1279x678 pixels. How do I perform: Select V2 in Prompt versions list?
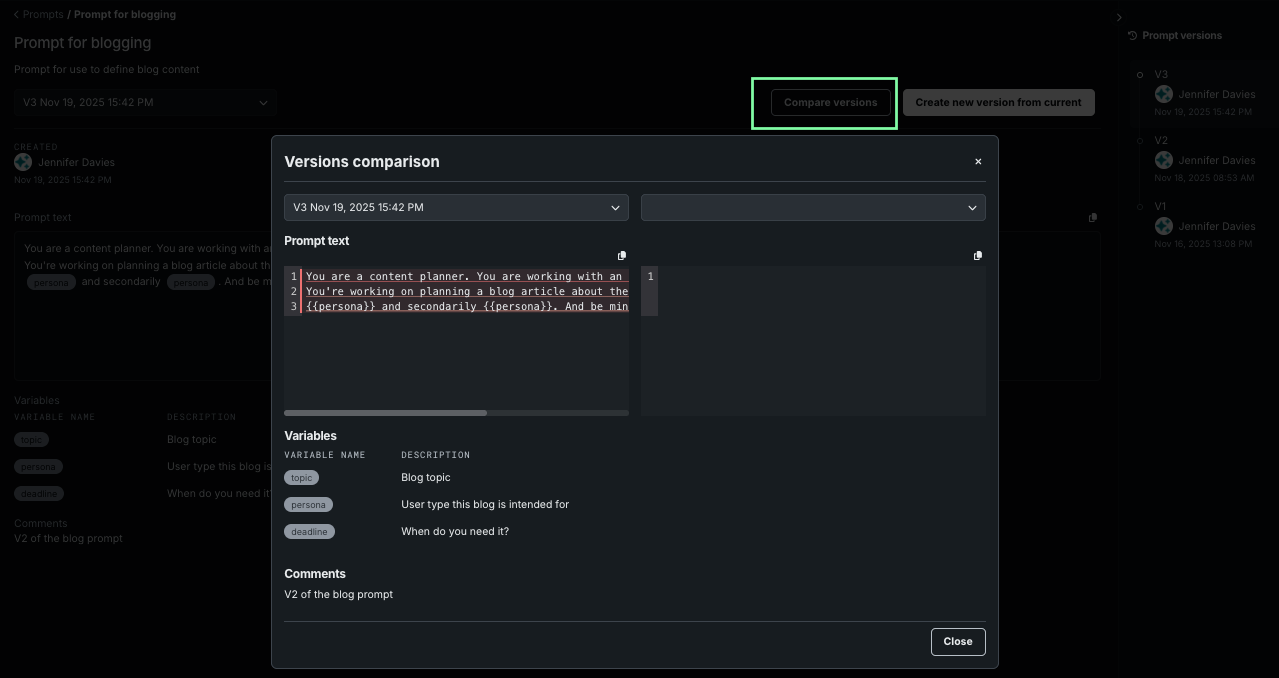1160,140
